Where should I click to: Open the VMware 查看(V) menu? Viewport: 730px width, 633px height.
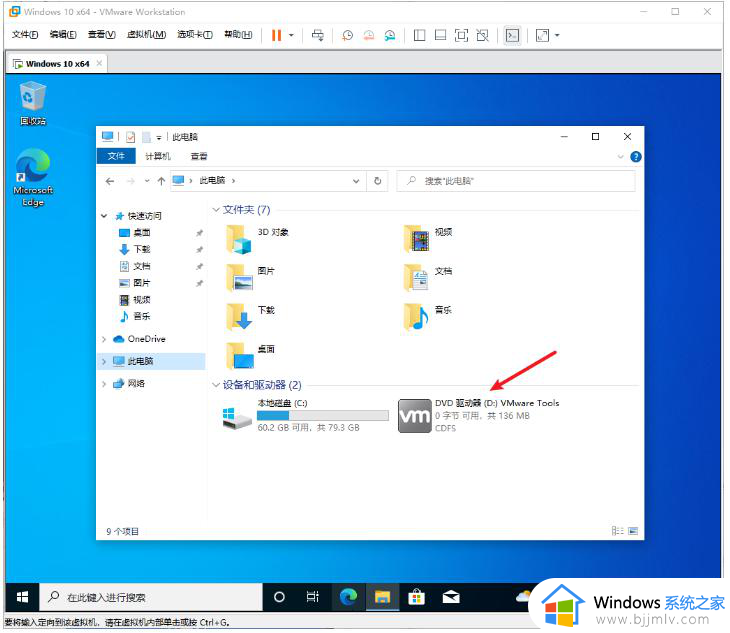tap(101, 34)
